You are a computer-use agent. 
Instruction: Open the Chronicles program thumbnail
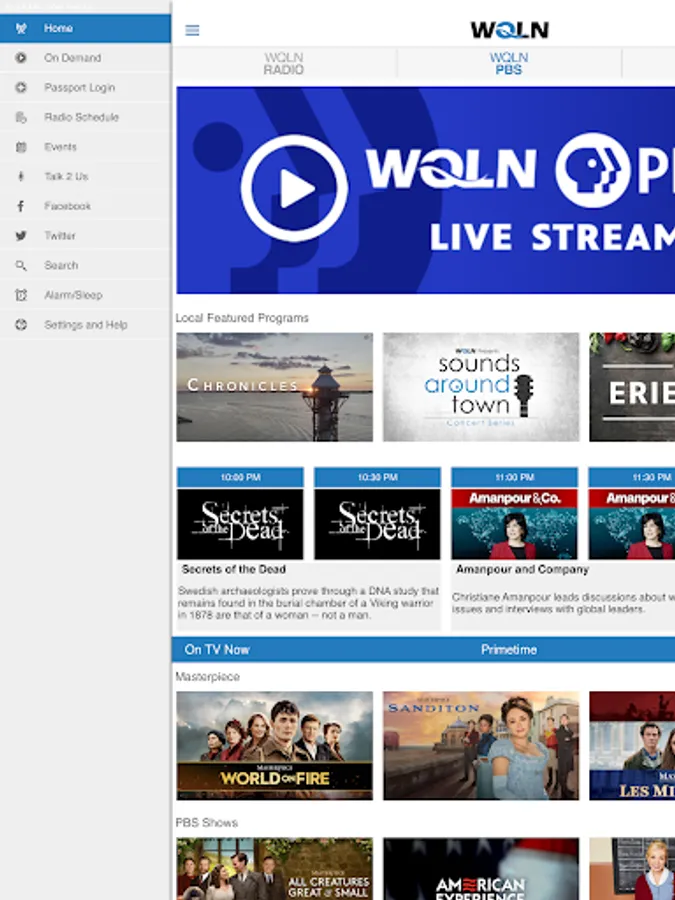pos(274,387)
